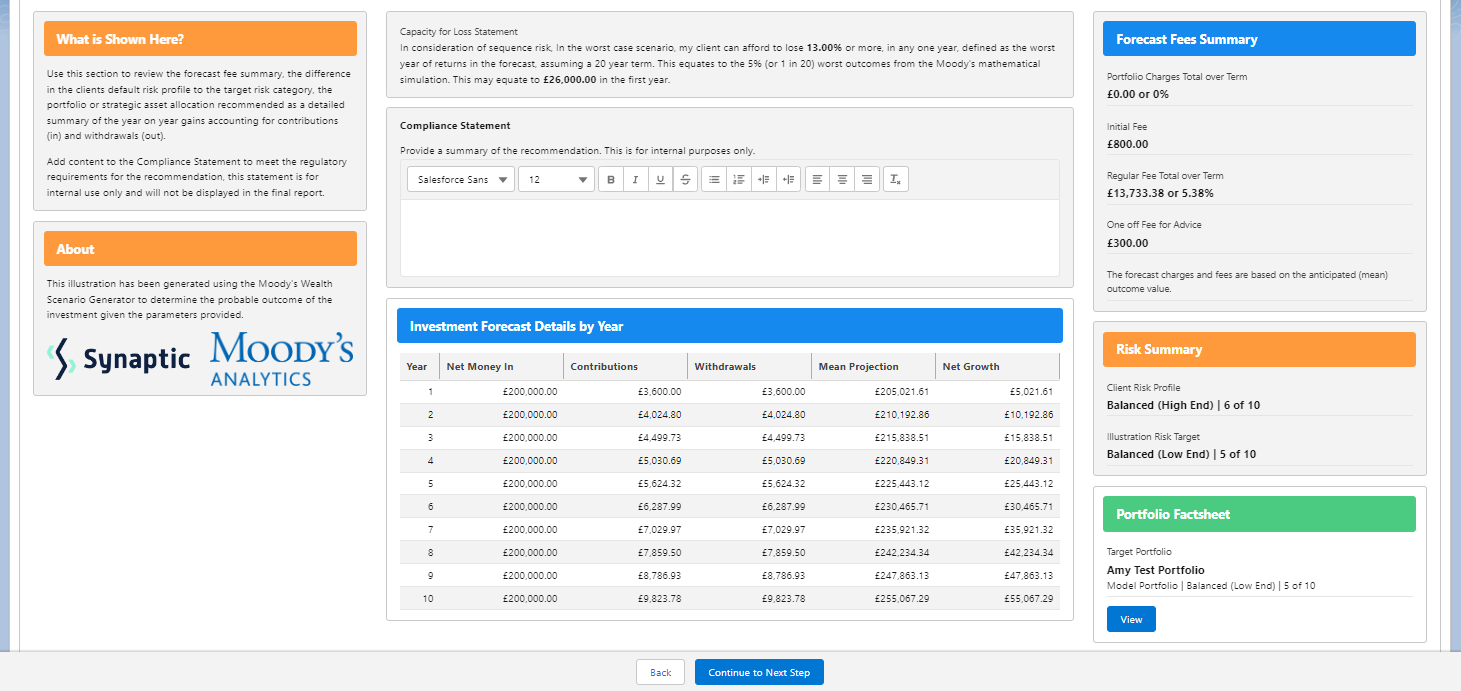The height and width of the screenshot is (691, 1461).
Task: Remove text formatting with the clear-format icon
Action: [896, 180]
